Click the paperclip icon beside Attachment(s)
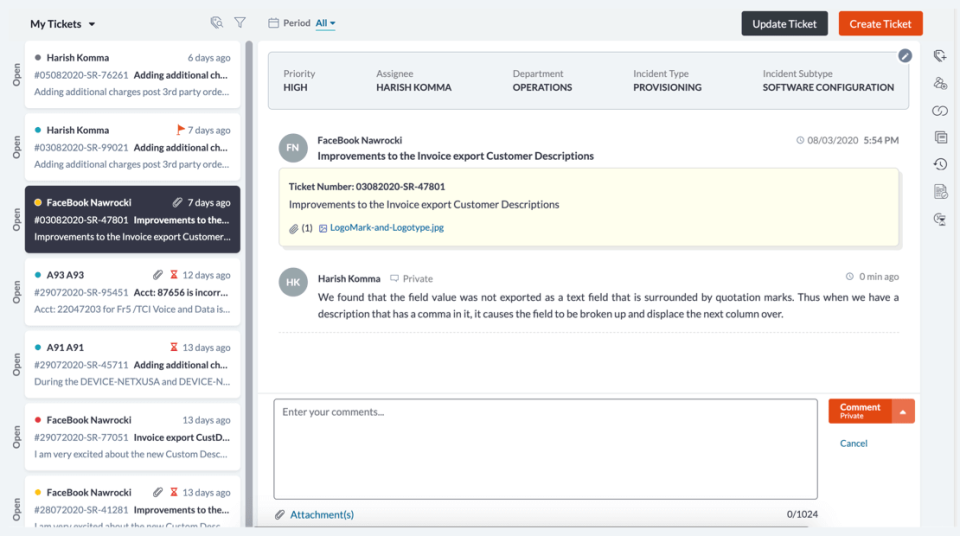The image size is (960, 536). coord(280,515)
